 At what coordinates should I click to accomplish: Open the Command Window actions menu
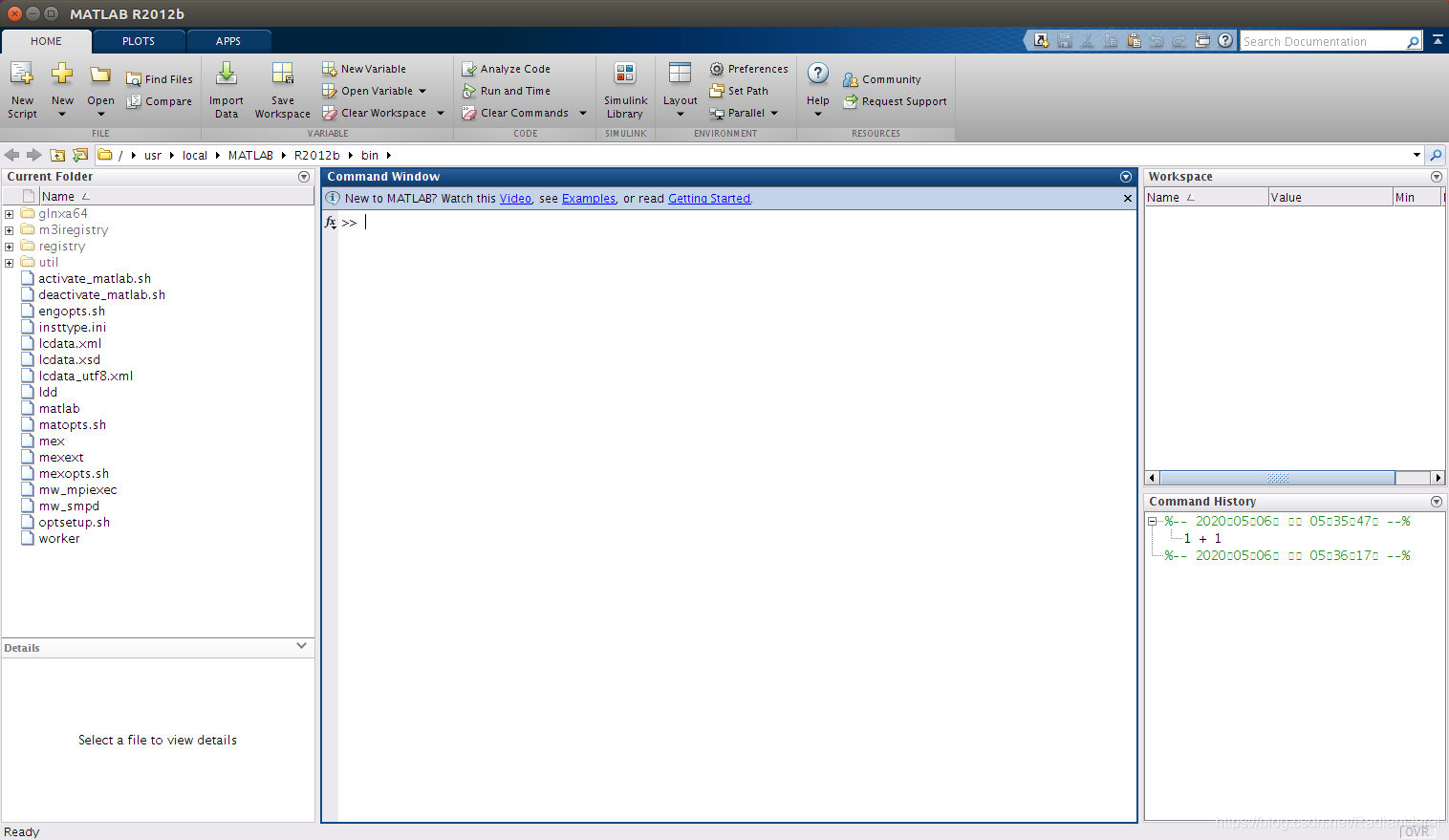tap(1126, 177)
